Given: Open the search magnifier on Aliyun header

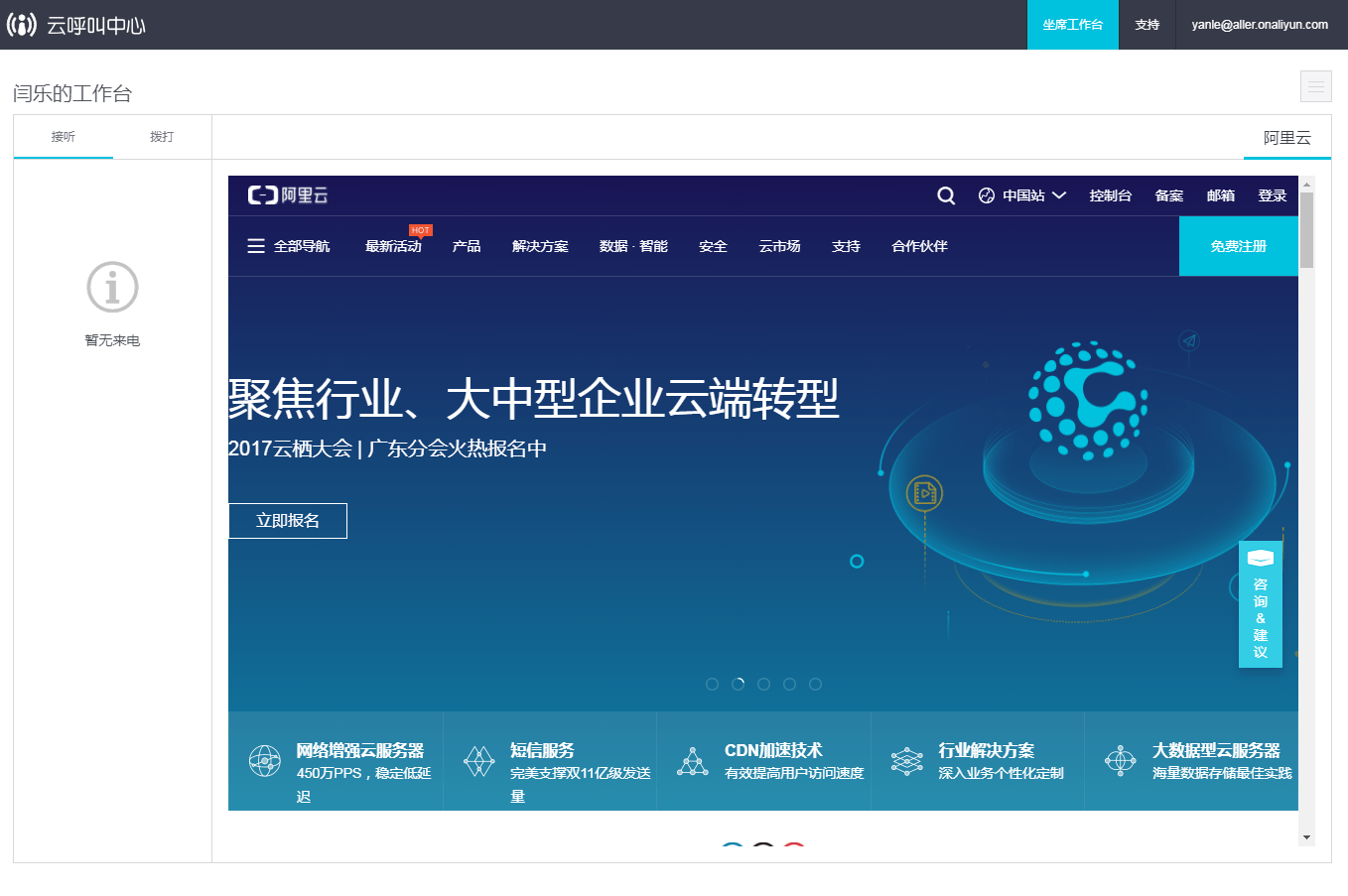Looking at the screenshot, I should (x=946, y=195).
